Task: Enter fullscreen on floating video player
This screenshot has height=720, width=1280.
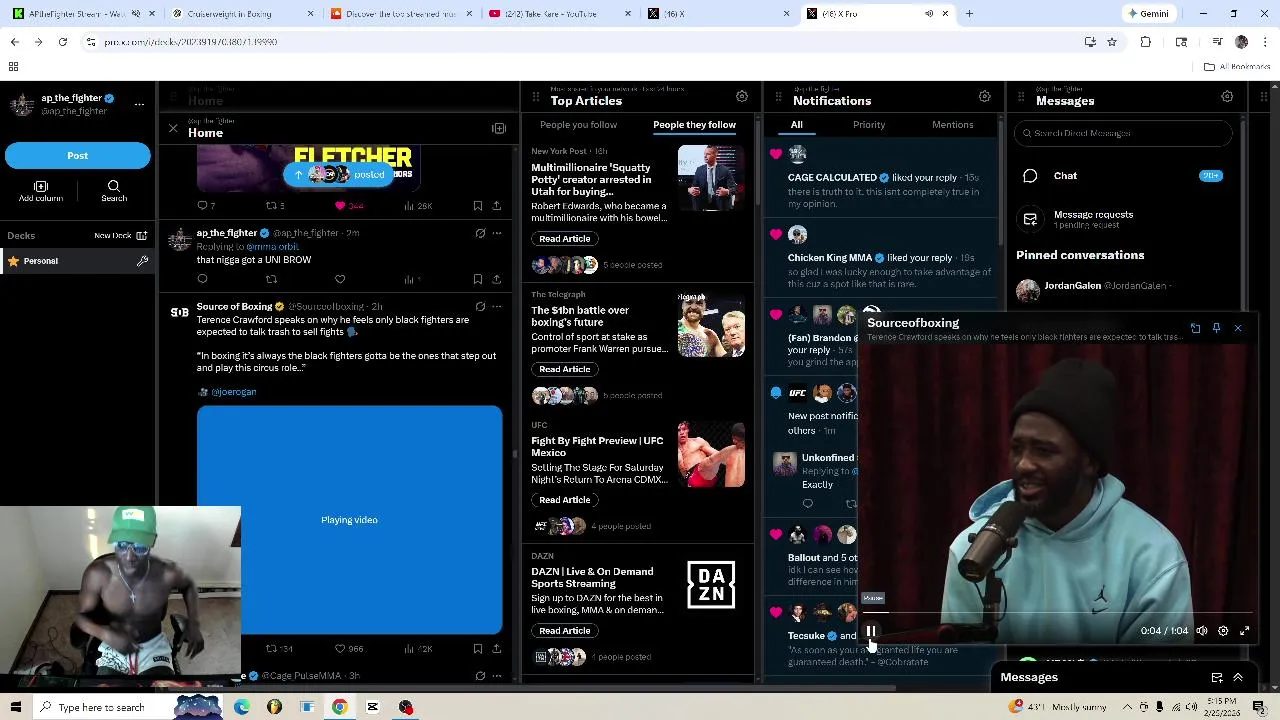Action: click(1245, 631)
